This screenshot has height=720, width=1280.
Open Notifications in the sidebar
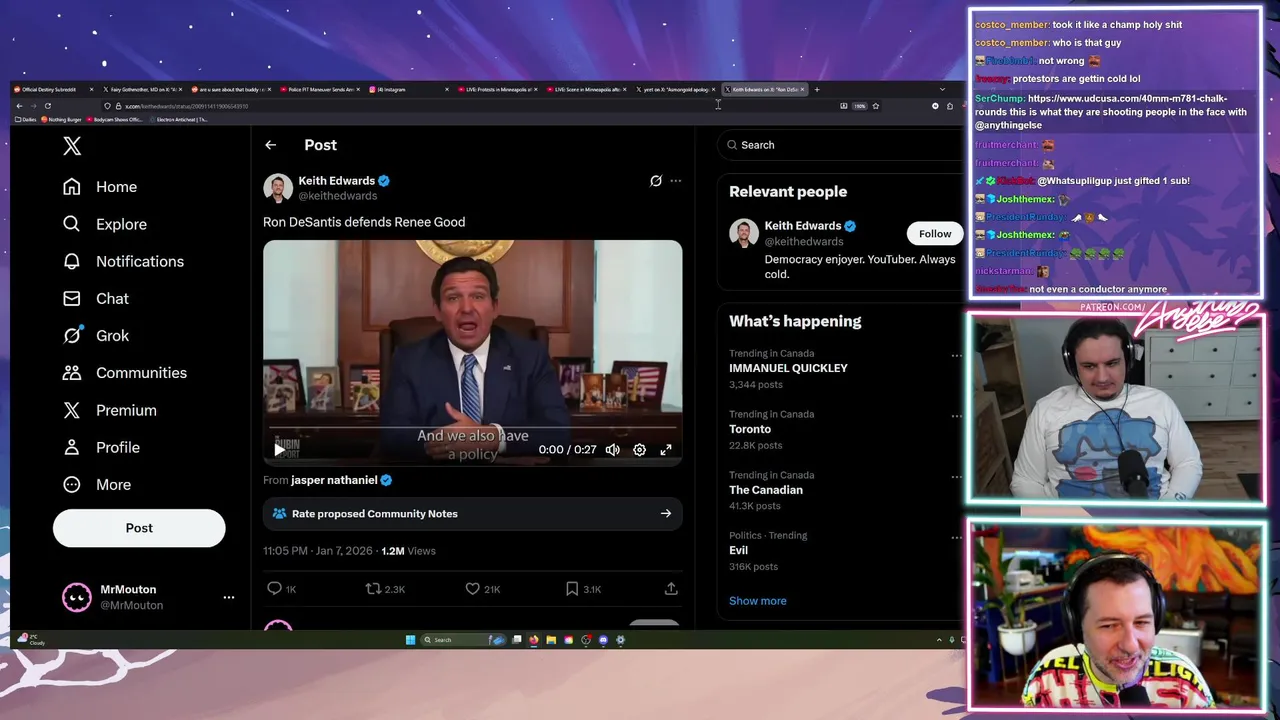[124, 261]
